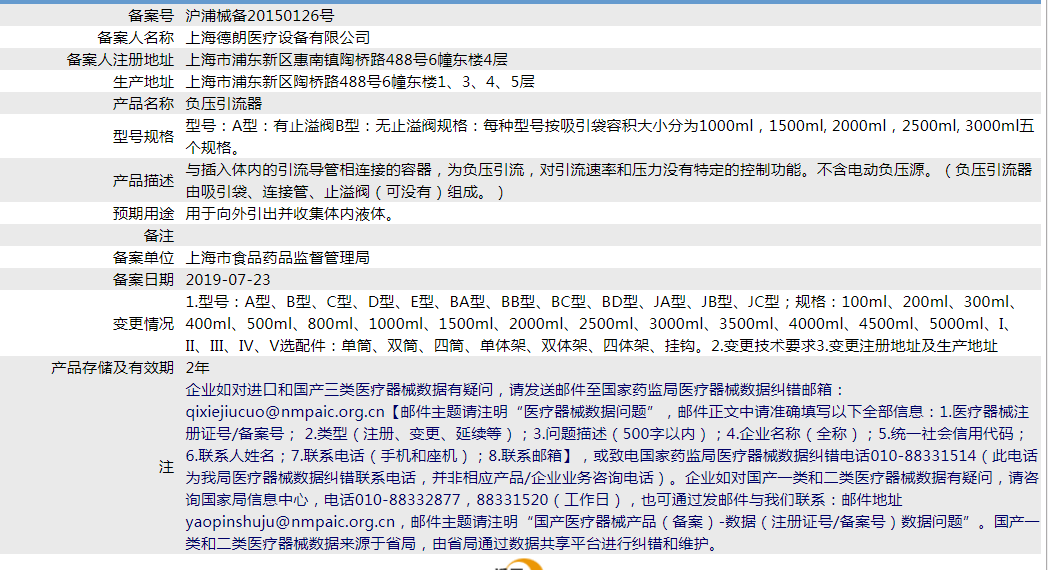
Task: Click the 备案人名称 label
Action: 136,37
